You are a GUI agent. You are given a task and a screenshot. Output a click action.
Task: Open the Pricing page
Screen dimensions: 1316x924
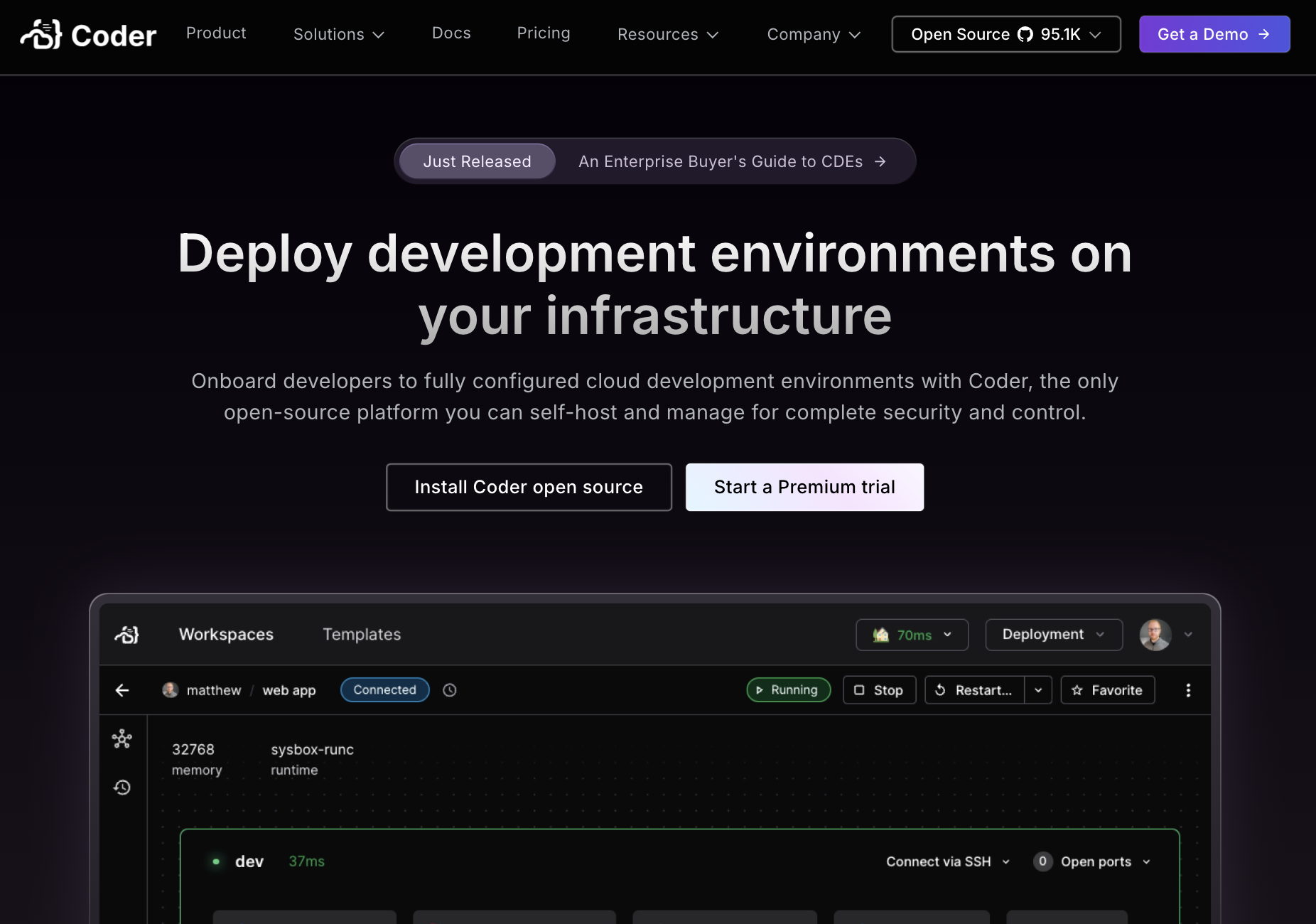(544, 33)
